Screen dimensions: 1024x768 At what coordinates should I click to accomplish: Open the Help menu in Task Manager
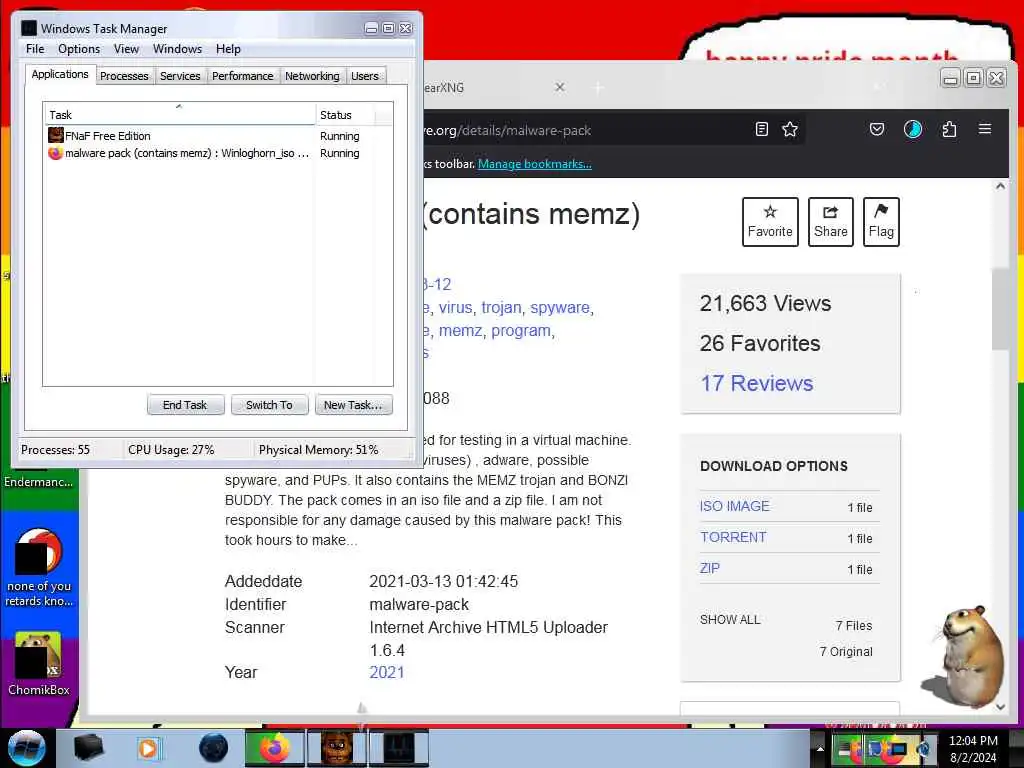(228, 49)
